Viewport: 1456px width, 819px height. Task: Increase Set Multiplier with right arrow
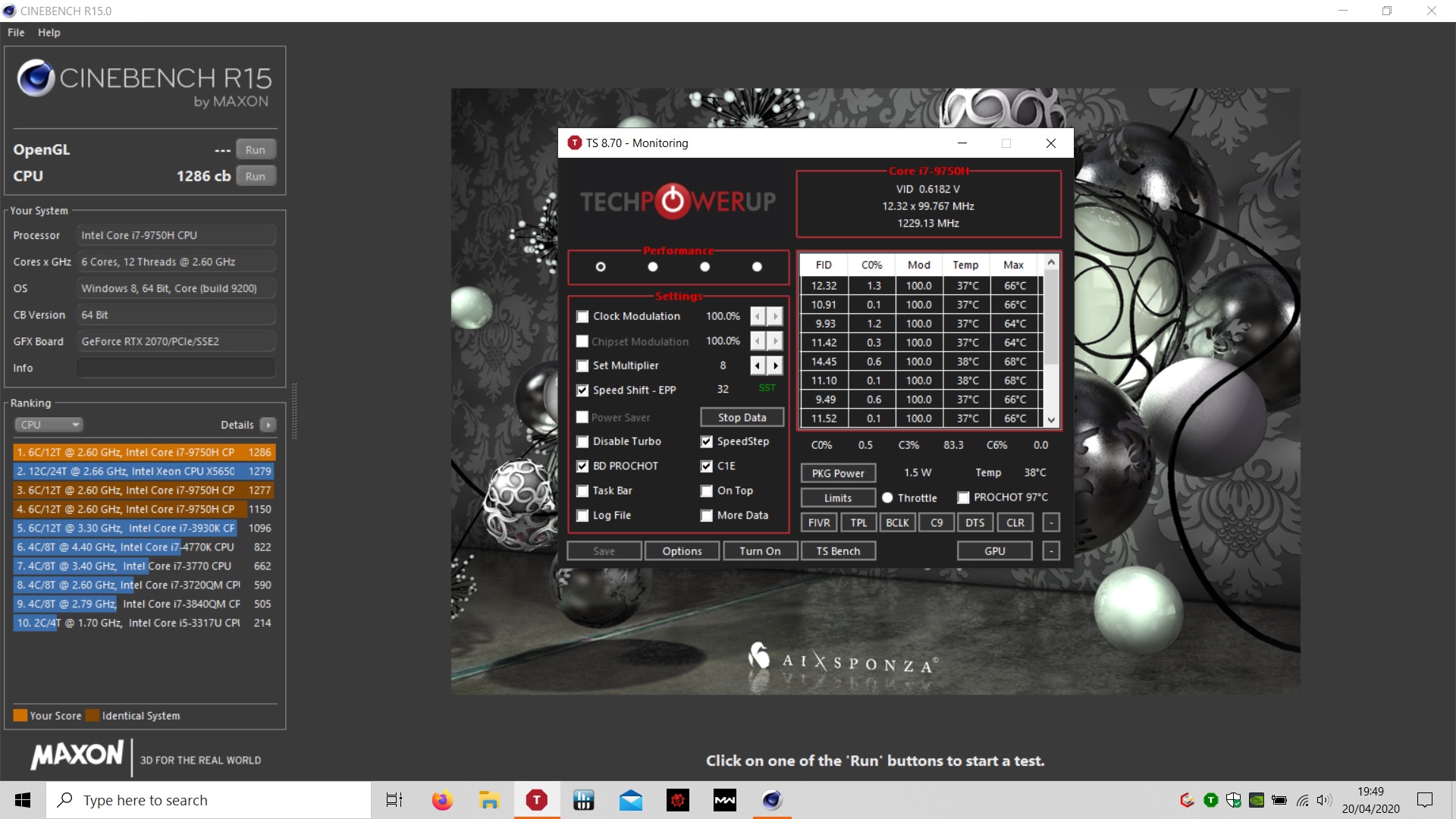click(774, 366)
